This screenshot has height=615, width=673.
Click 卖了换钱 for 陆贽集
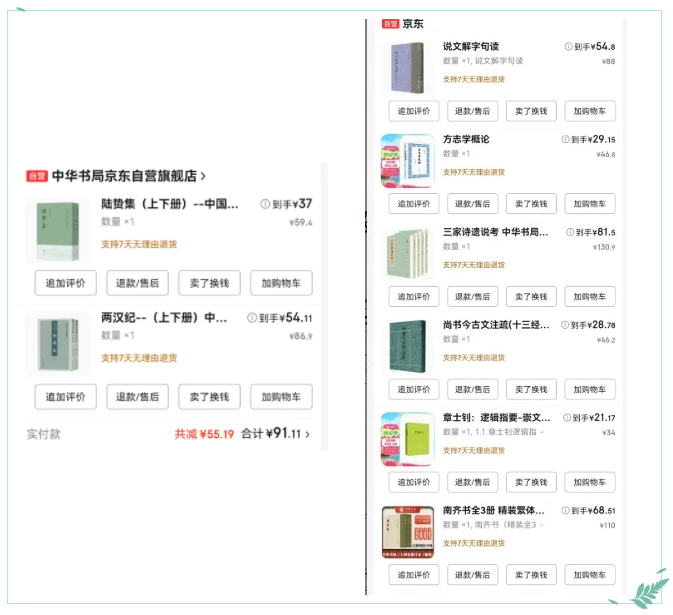(209, 283)
